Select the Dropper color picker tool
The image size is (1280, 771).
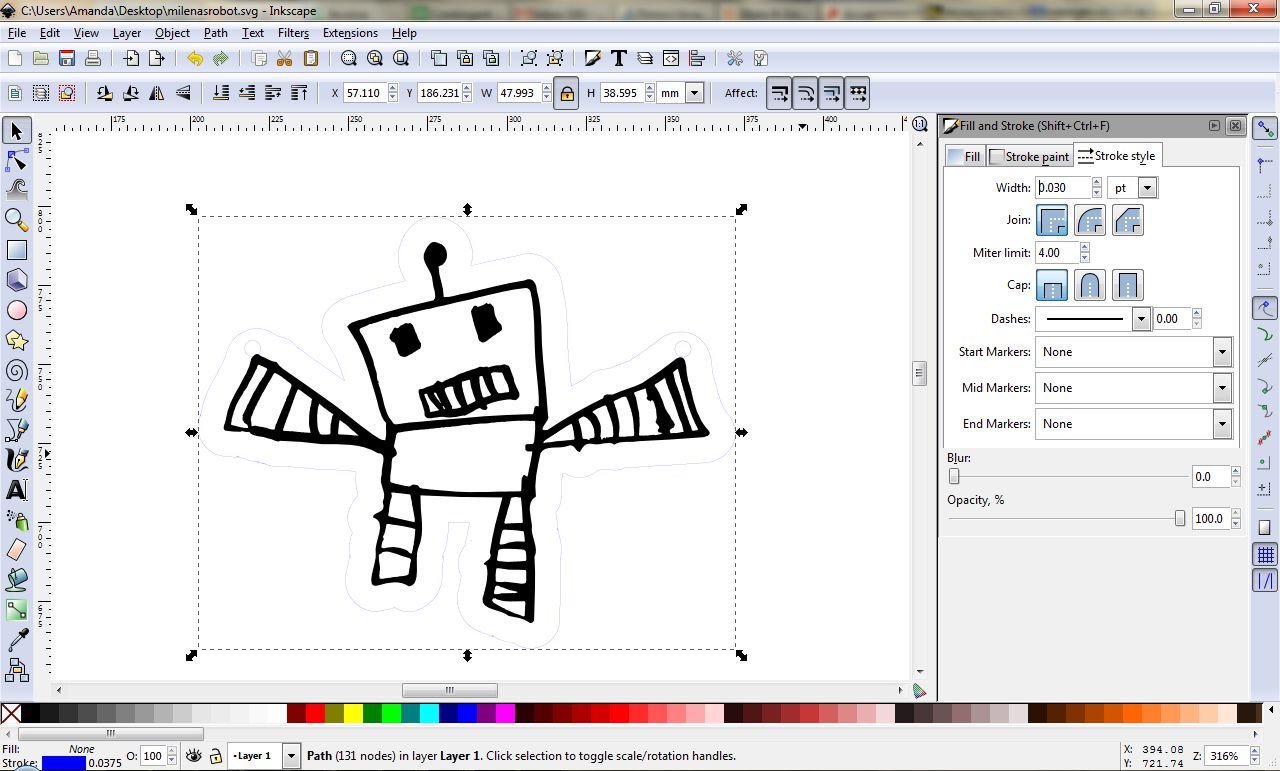click(x=16, y=639)
